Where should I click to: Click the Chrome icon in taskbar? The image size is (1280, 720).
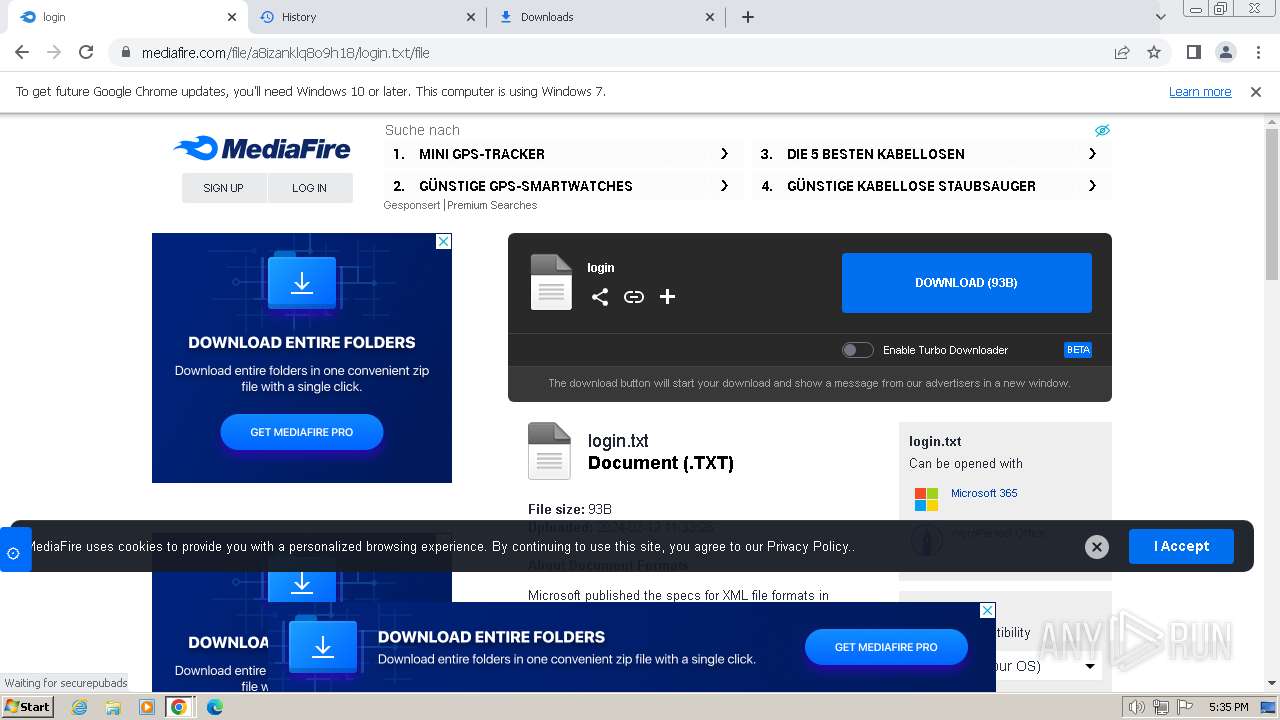(x=179, y=707)
